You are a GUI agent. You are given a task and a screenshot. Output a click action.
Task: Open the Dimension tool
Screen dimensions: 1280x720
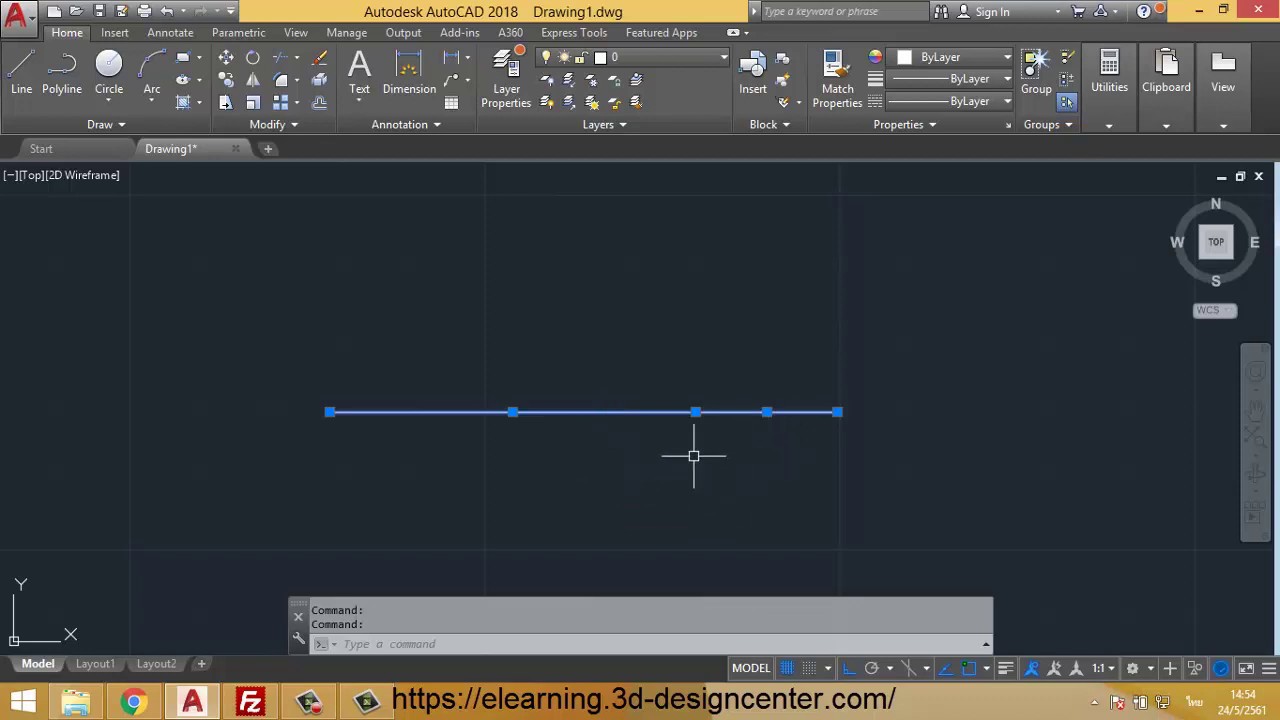click(x=409, y=72)
